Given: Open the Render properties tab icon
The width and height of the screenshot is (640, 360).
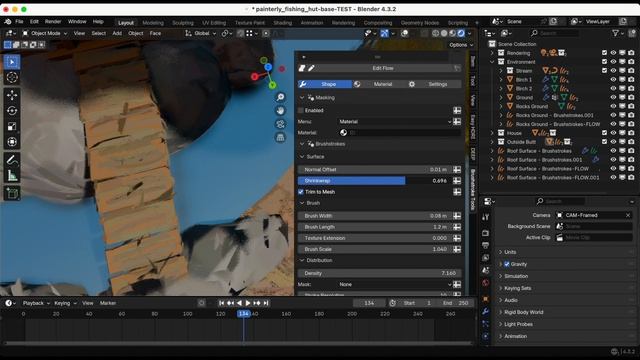Looking at the screenshot, I should pyautogui.click(x=485, y=233).
